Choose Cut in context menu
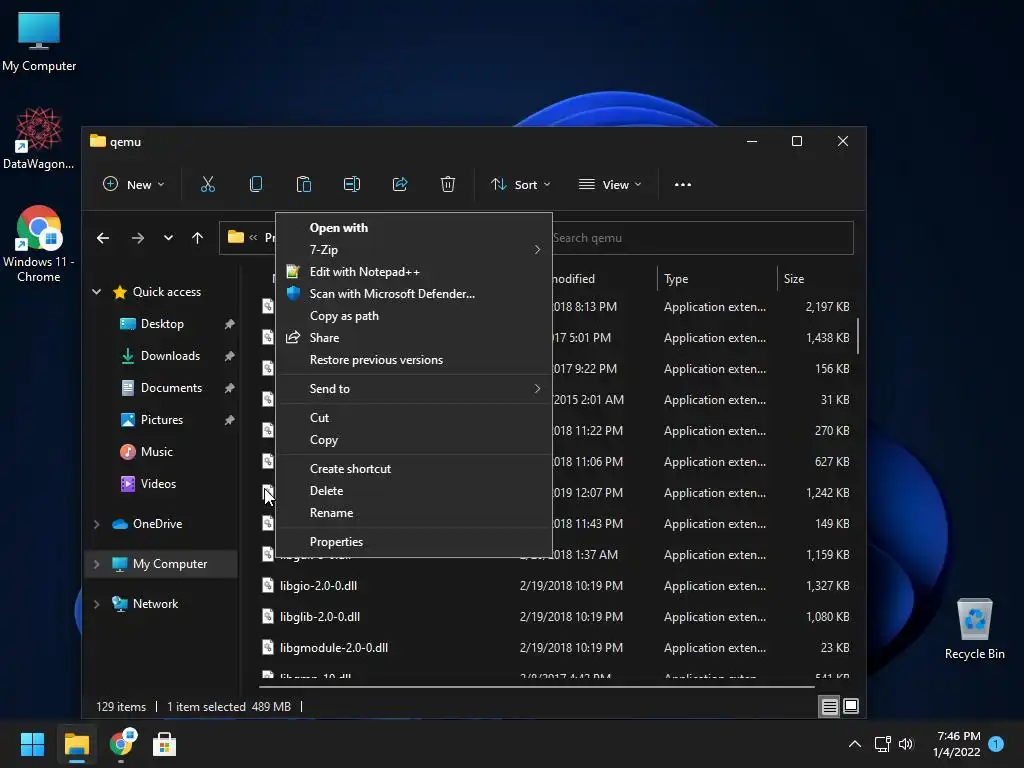This screenshot has width=1024, height=768. click(414, 418)
